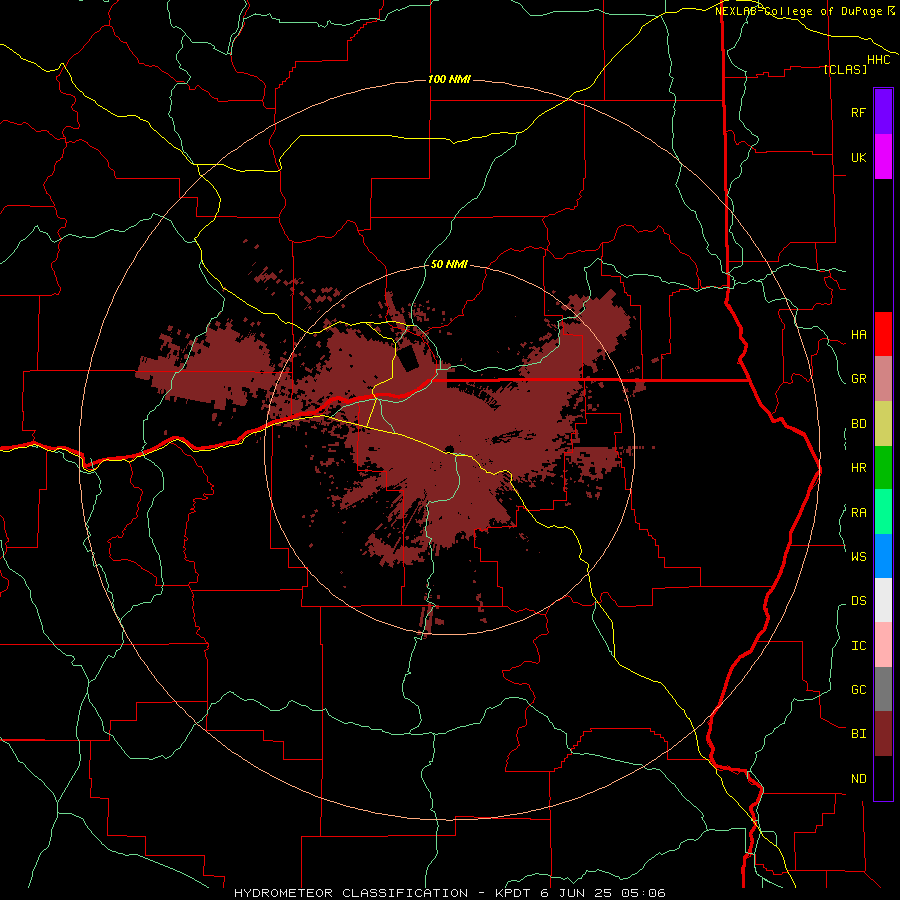
Task: Click the BD yellow legend swatch
Action: [x=883, y=424]
